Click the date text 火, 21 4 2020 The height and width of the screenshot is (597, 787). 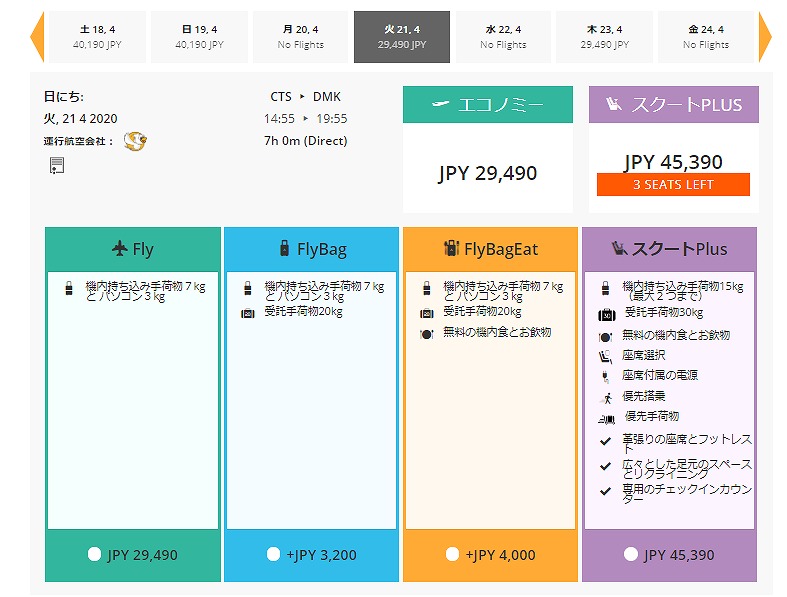80,118
